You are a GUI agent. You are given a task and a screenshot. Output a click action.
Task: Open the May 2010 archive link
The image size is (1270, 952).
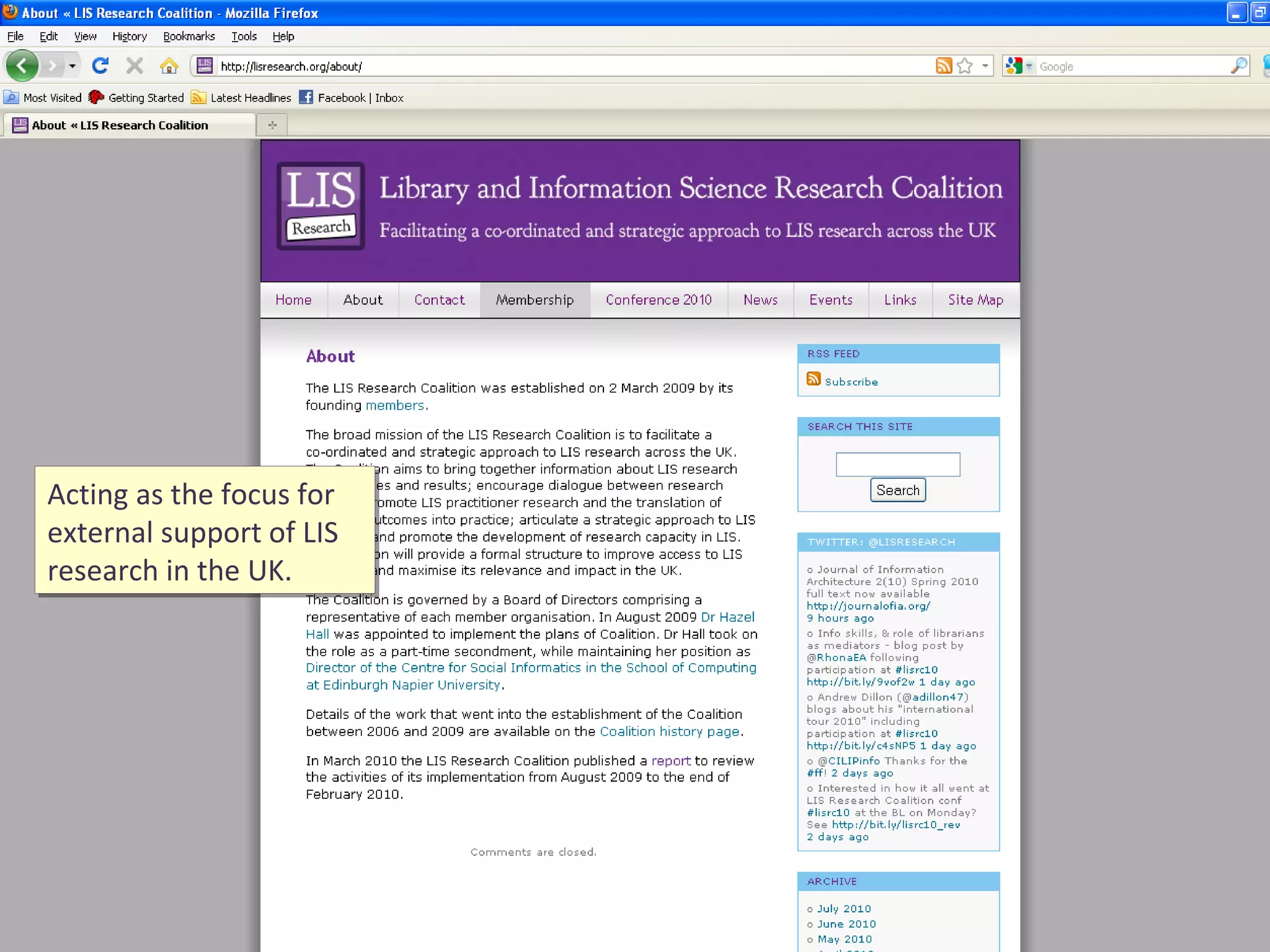coord(845,940)
